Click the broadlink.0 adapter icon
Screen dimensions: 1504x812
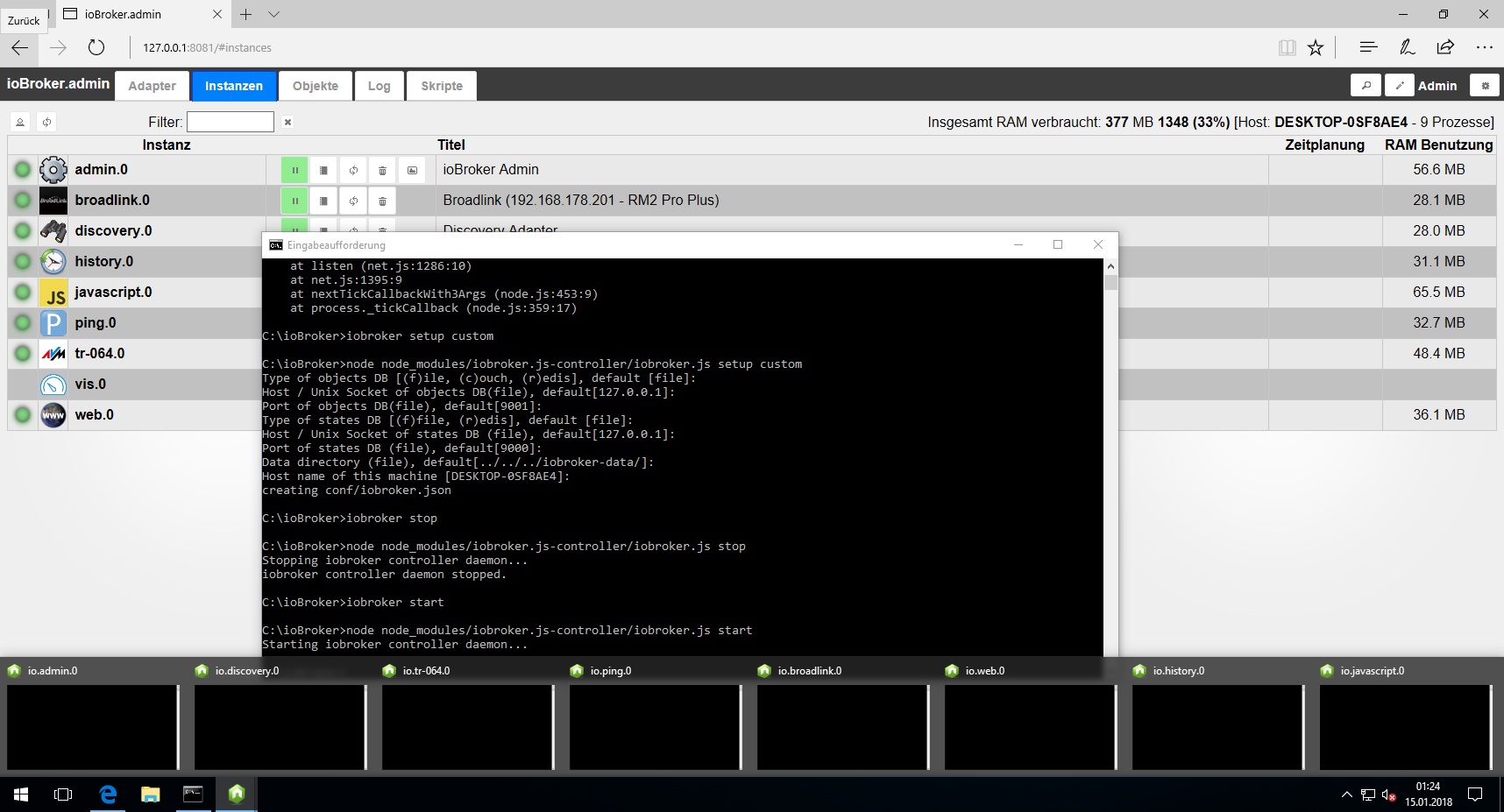(x=53, y=201)
